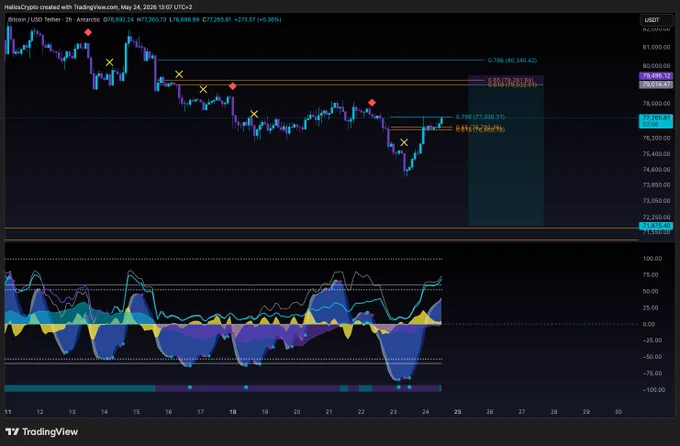
Task: Select the red diamond marker above May 13
Action: coord(88,32)
